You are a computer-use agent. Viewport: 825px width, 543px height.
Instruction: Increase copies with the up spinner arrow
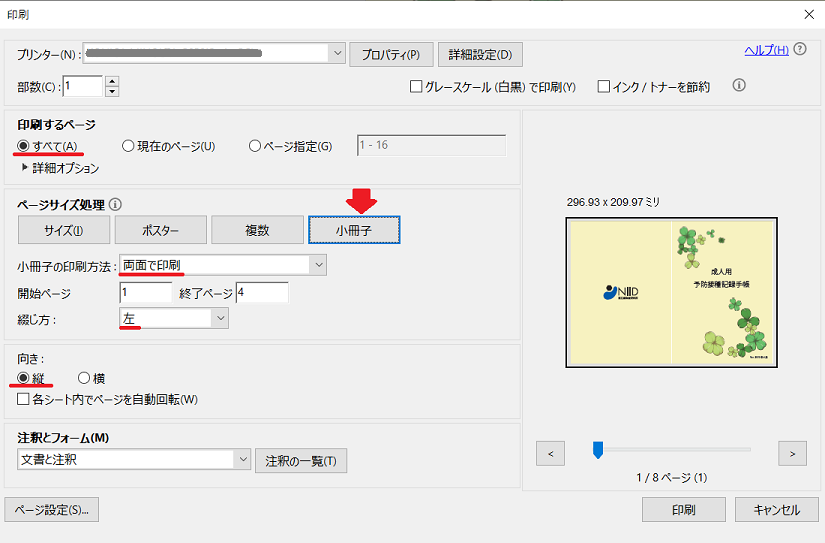pos(112,81)
